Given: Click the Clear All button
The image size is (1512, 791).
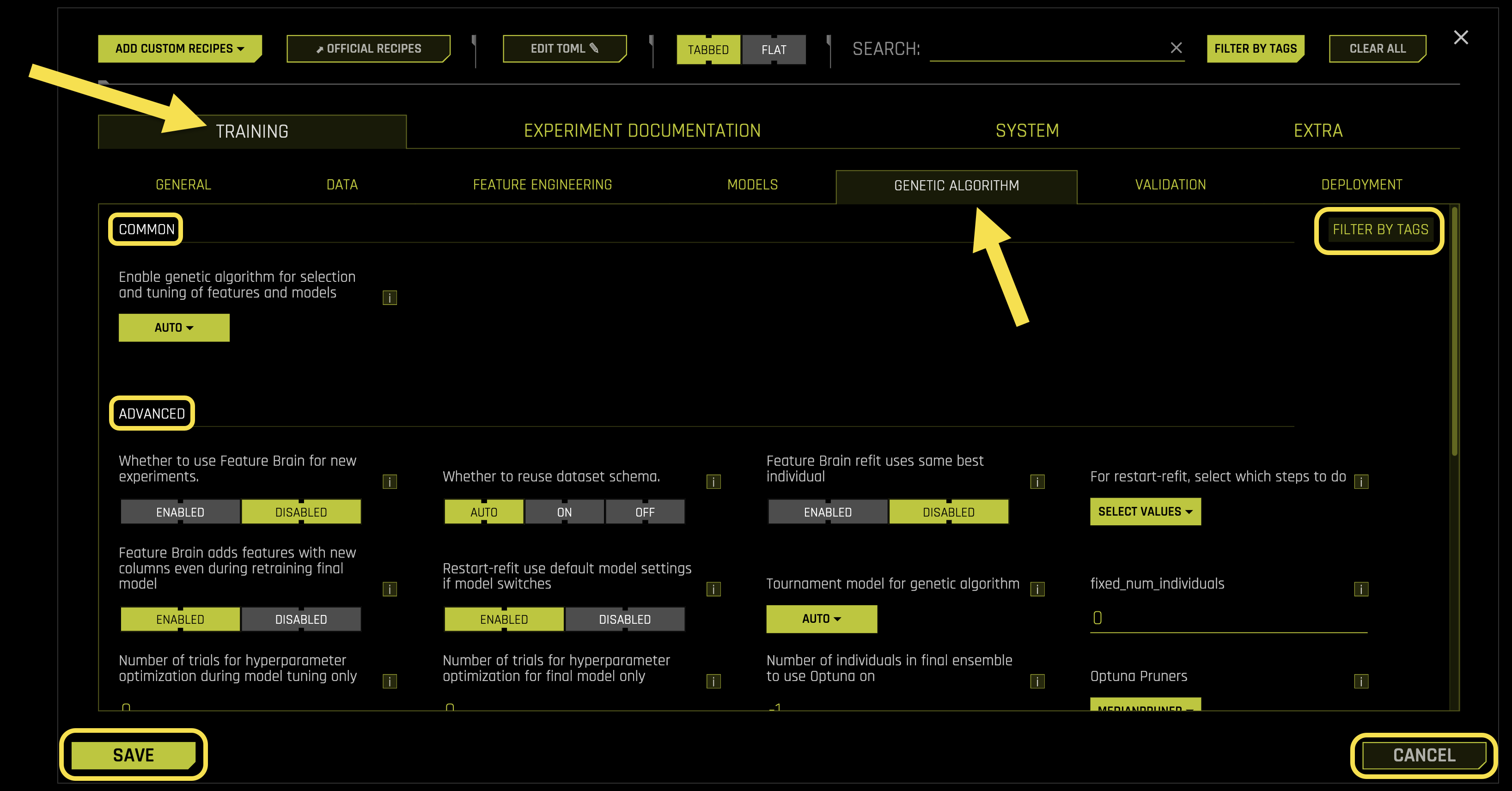Looking at the screenshot, I should point(1377,49).
